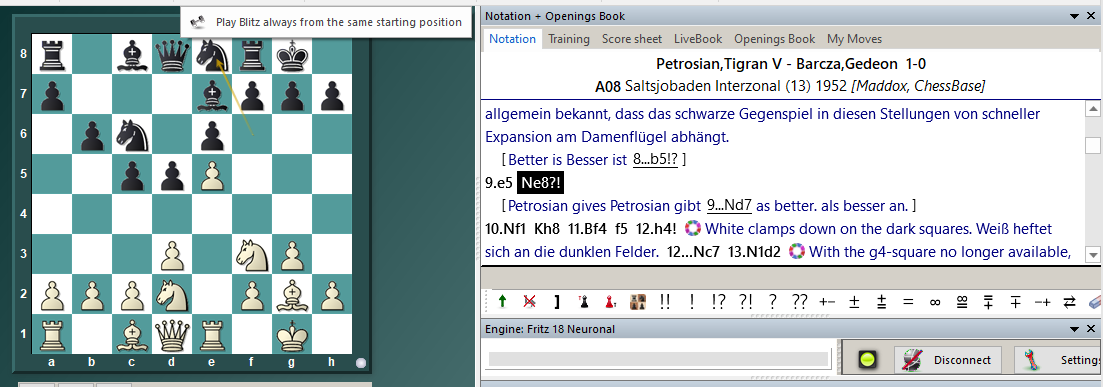
Task: Open engine Settings
Action: (1059, 360)
